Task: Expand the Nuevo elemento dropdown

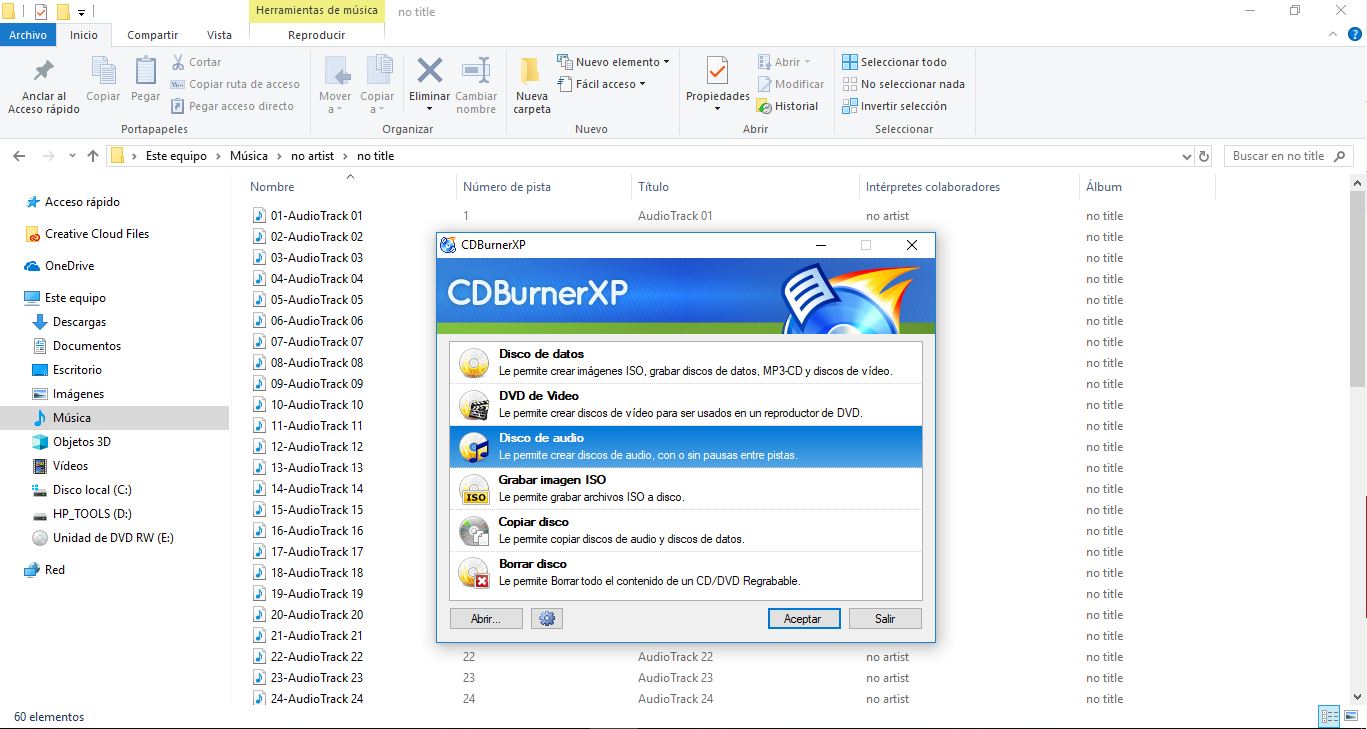Action: click(614, 62)
